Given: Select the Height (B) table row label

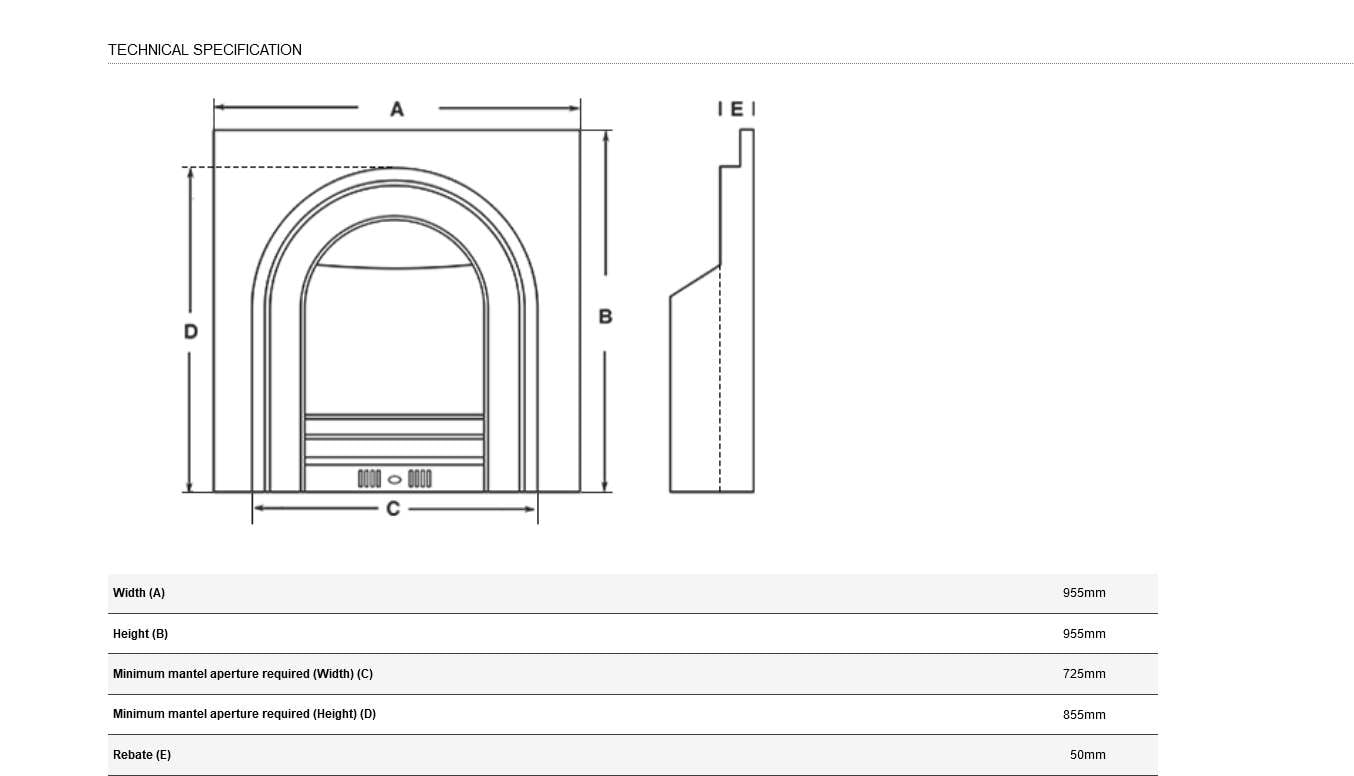Looking at the screenshot, I should [x=140, y=634].
